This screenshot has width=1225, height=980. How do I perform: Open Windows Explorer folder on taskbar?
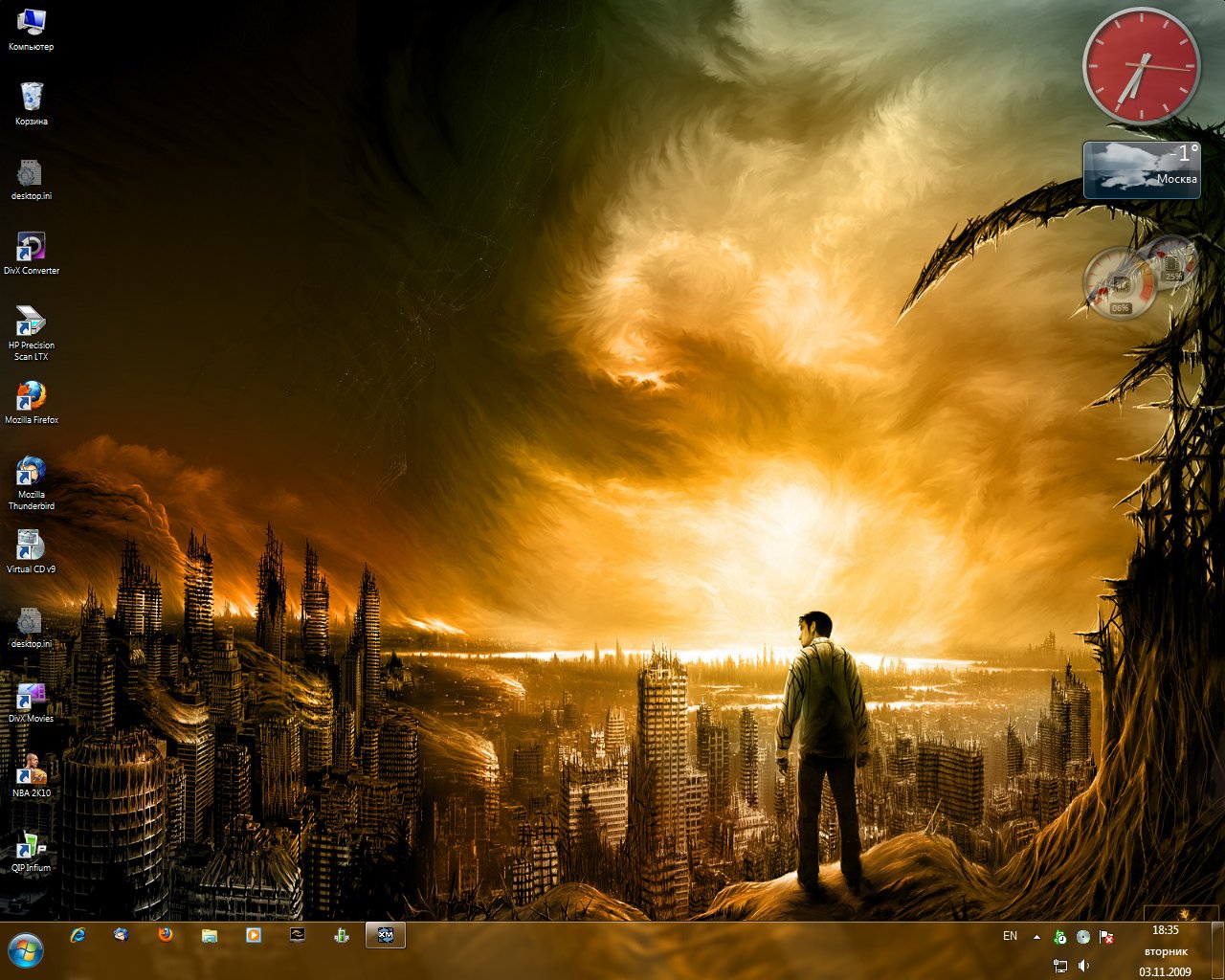210,935
